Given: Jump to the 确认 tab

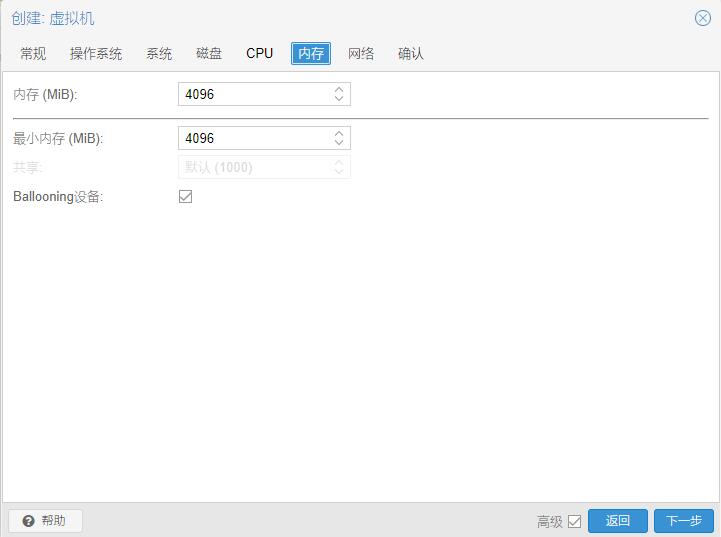Looking at the screenshot, I should [411, 54].
